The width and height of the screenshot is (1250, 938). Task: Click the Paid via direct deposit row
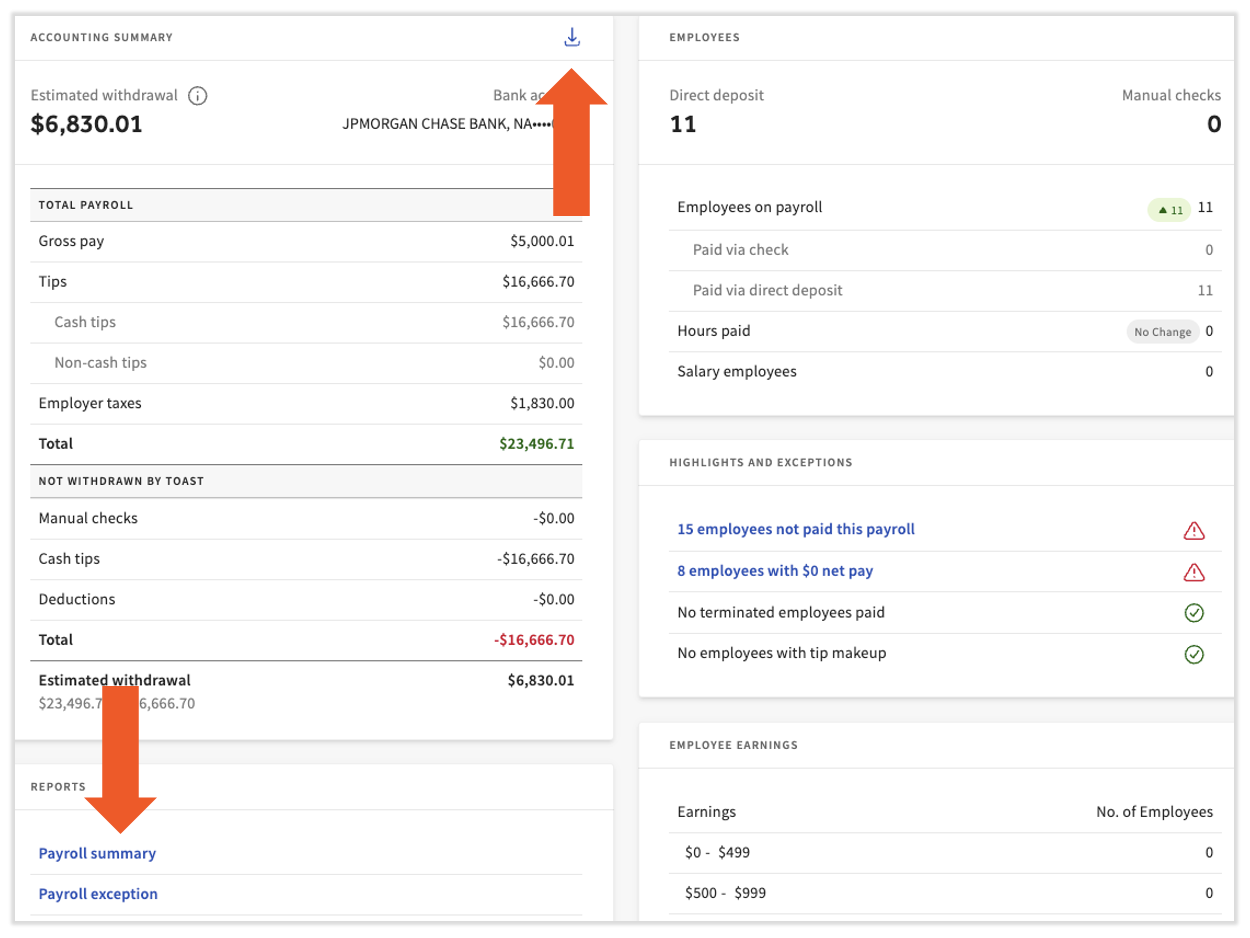tap(944, 290)
